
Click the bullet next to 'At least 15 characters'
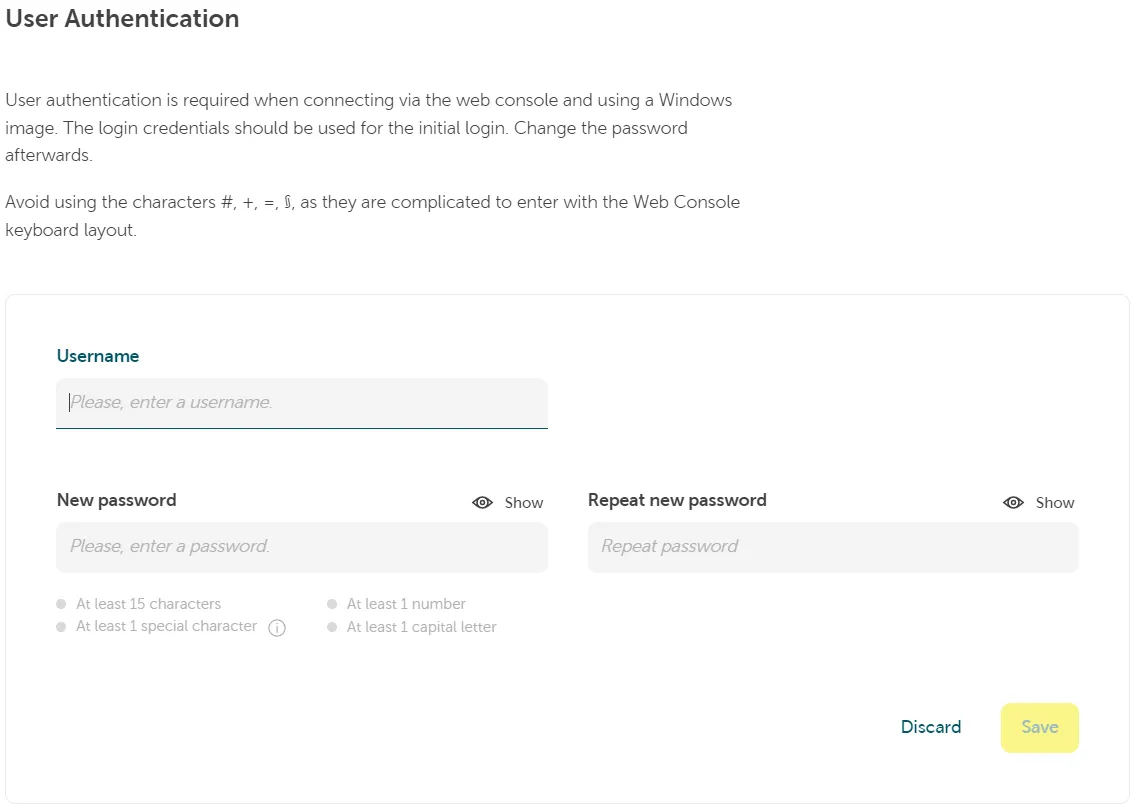pyautogui.click(x=61, y=603)
